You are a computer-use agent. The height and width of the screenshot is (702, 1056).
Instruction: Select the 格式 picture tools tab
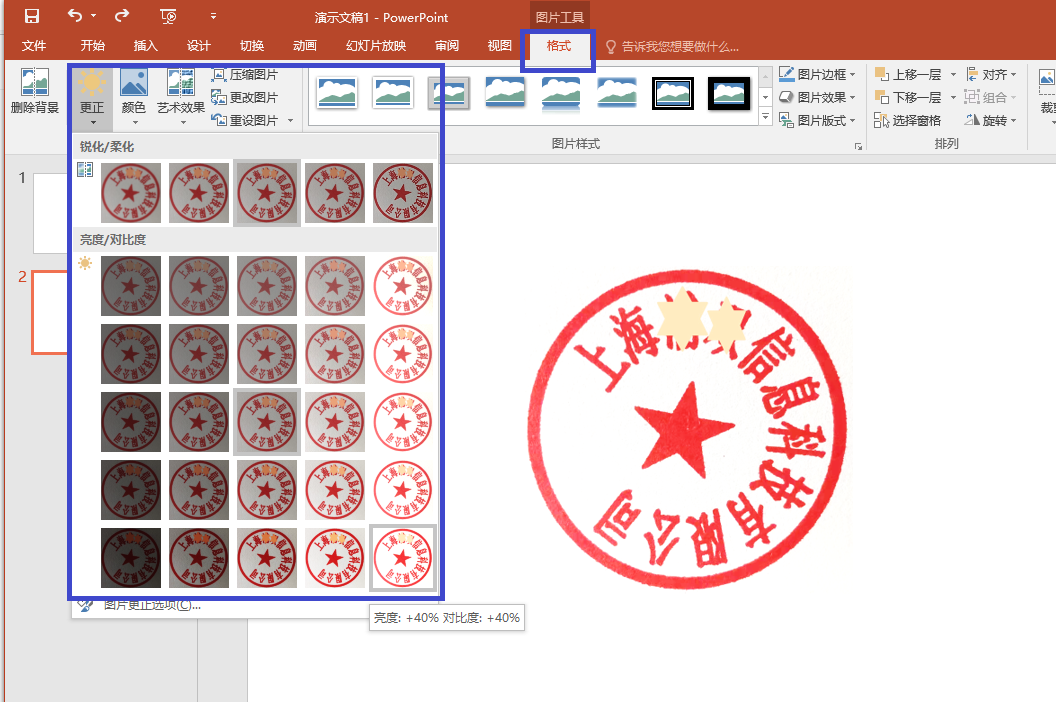pos(558,46)
